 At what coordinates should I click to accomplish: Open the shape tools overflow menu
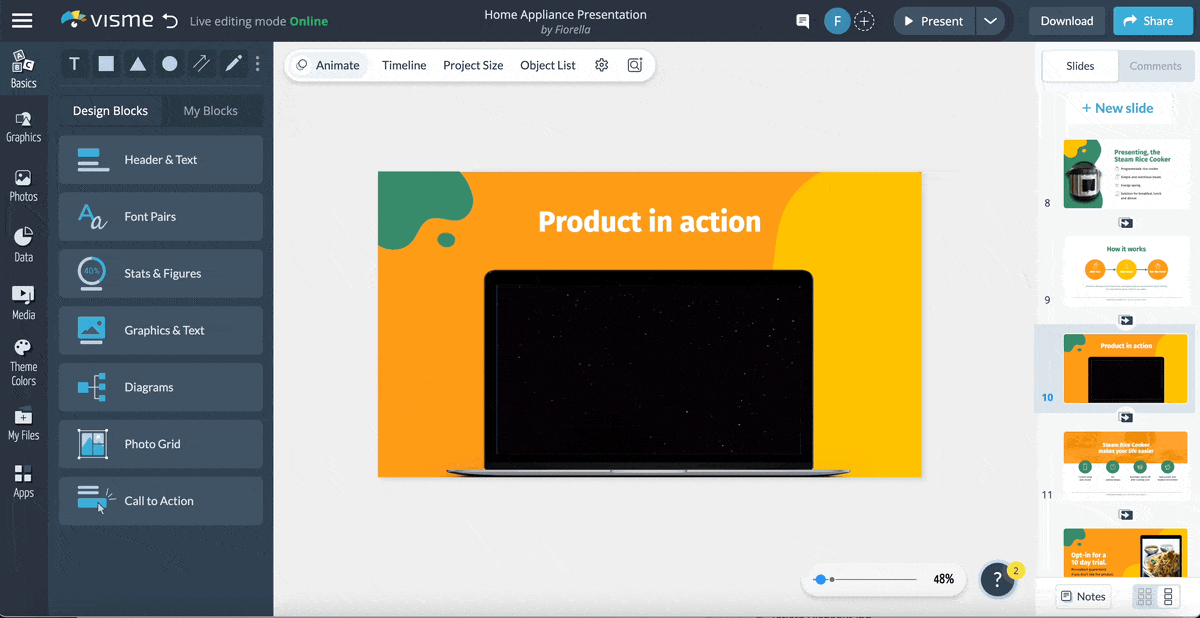[257, 63]
